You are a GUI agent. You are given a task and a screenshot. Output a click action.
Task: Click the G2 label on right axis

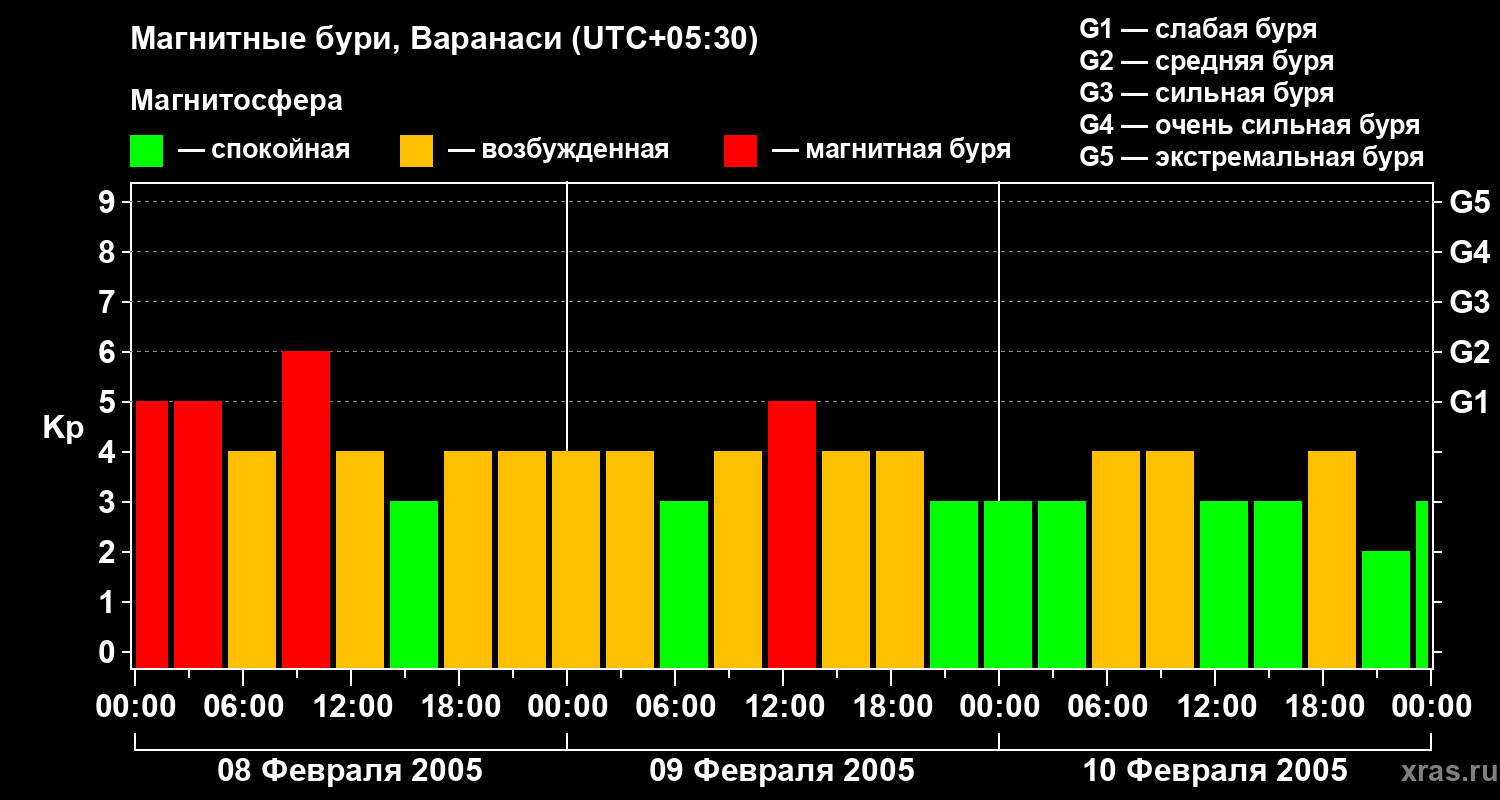[x=1469, y=352]
